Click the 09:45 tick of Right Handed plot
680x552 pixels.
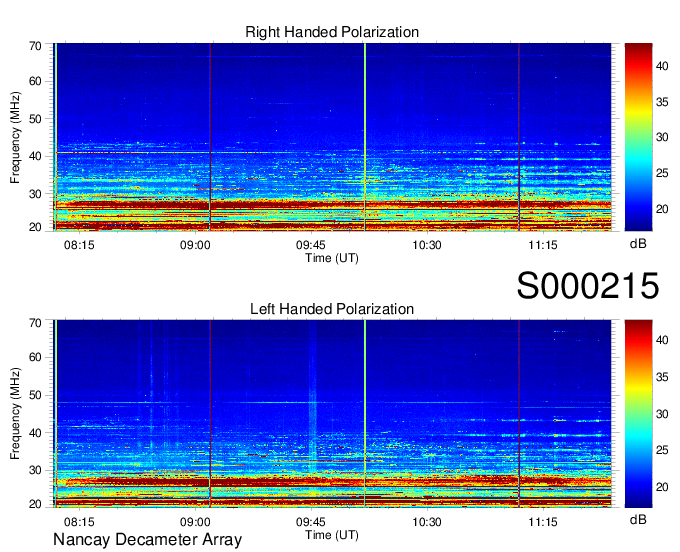click(311, 245)
